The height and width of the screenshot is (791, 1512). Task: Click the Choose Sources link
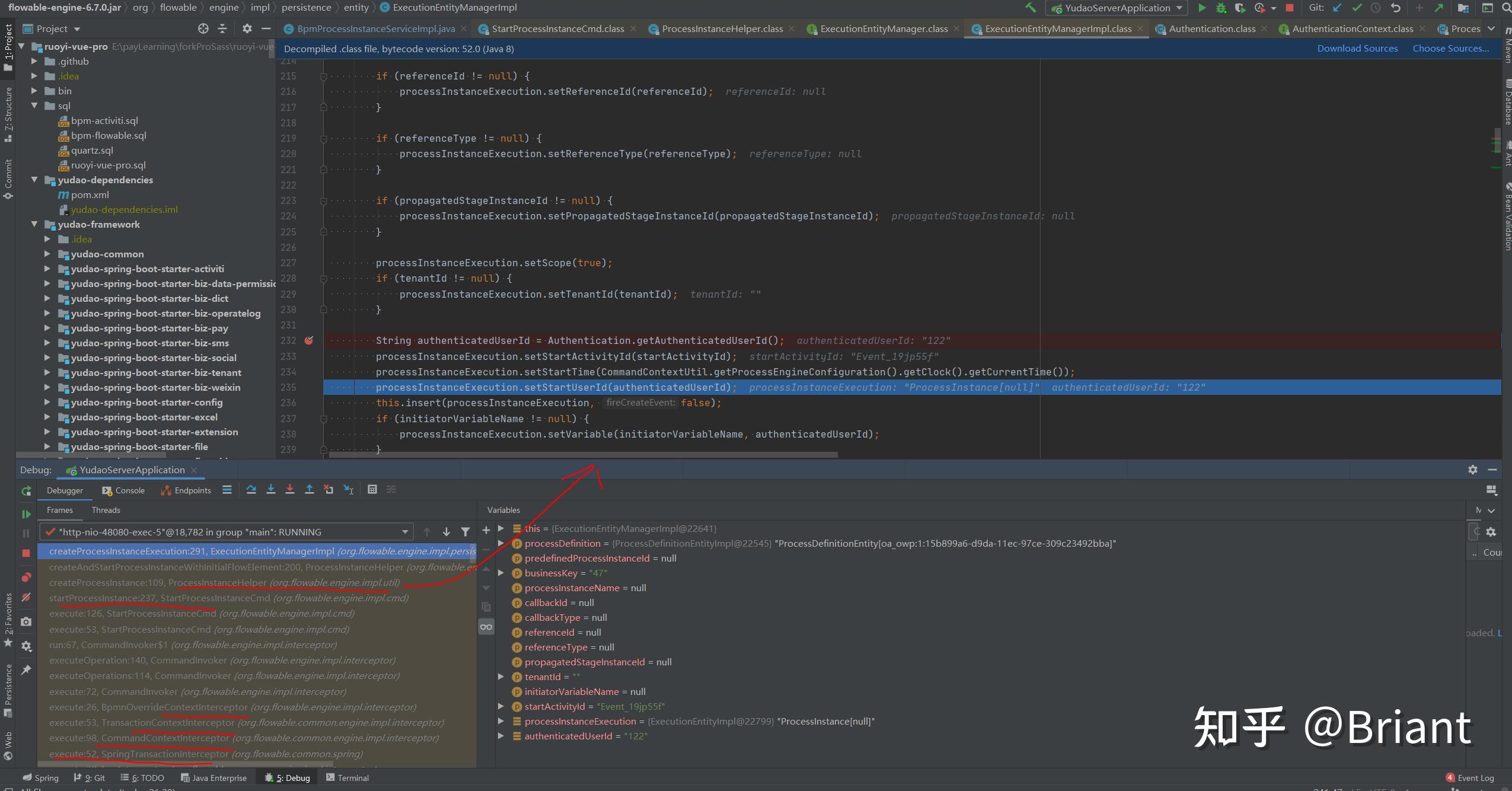click(1450, 49)
